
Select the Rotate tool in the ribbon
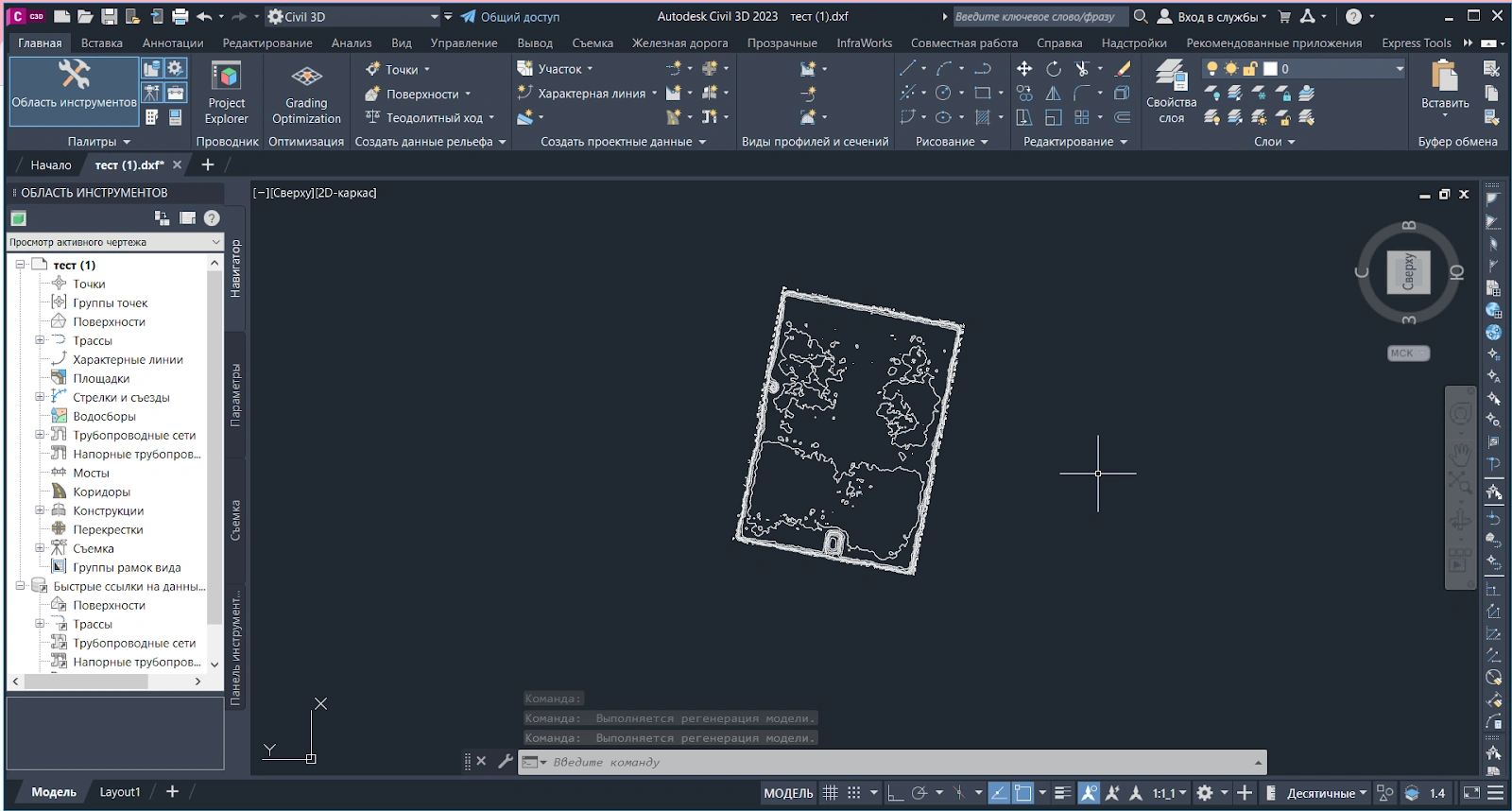point(1054,69)
